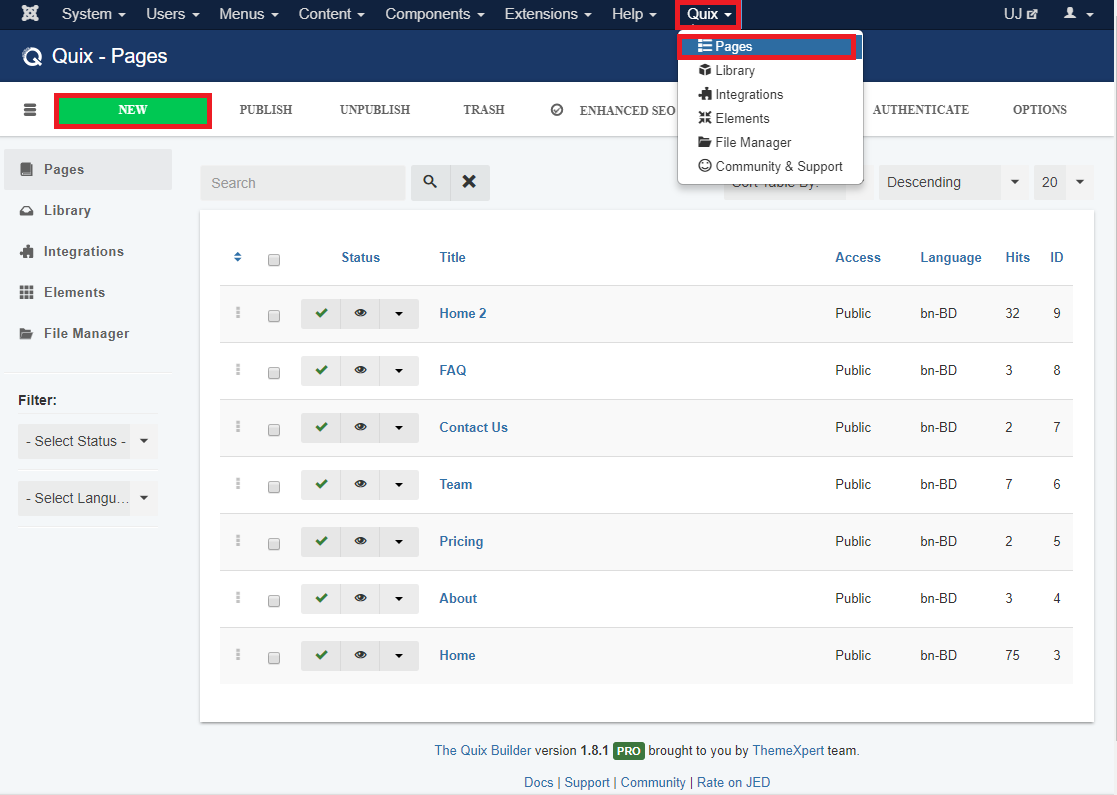Expand actions dropdown arrow for Home 2
The image size is (1117, 795).
[399, 313]
